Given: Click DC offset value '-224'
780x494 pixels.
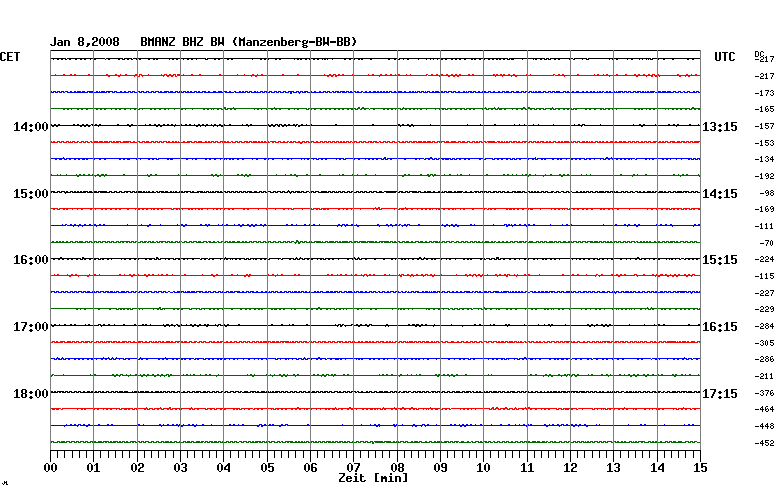Looking at the screenshot, I should click(765, 259).
